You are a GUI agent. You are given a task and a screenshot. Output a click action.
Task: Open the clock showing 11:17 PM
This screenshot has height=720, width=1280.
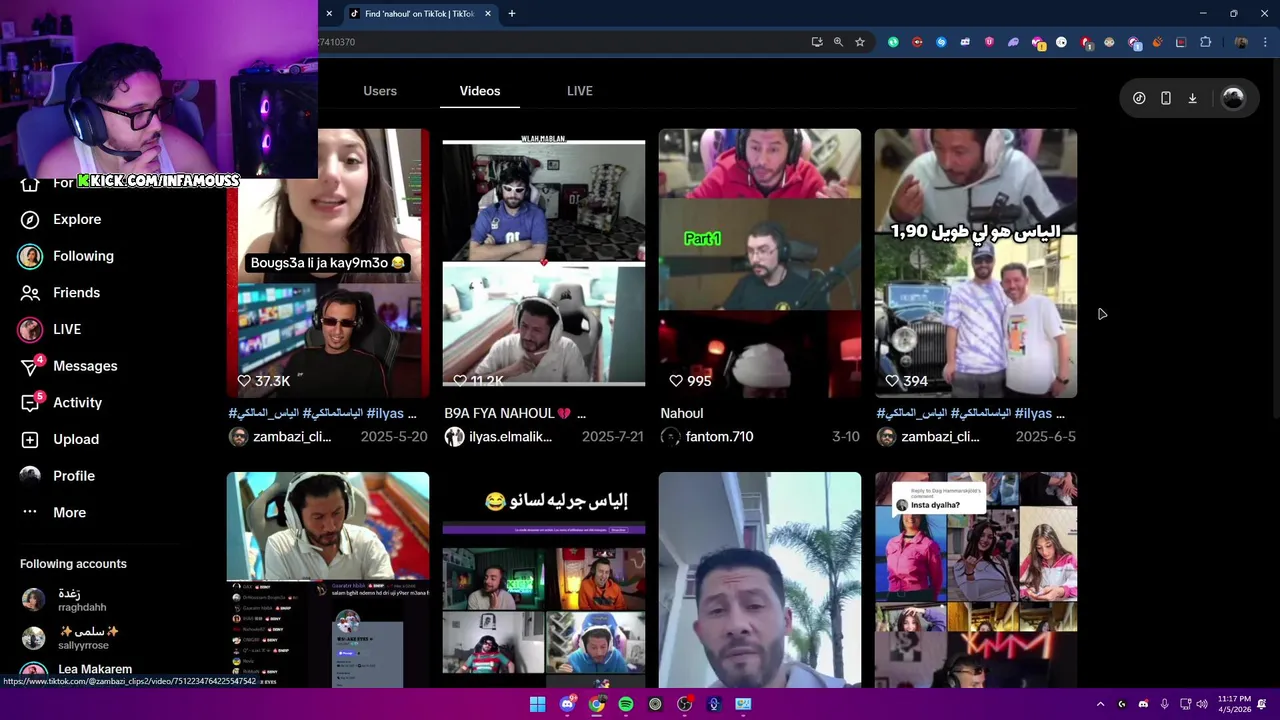1234,704
